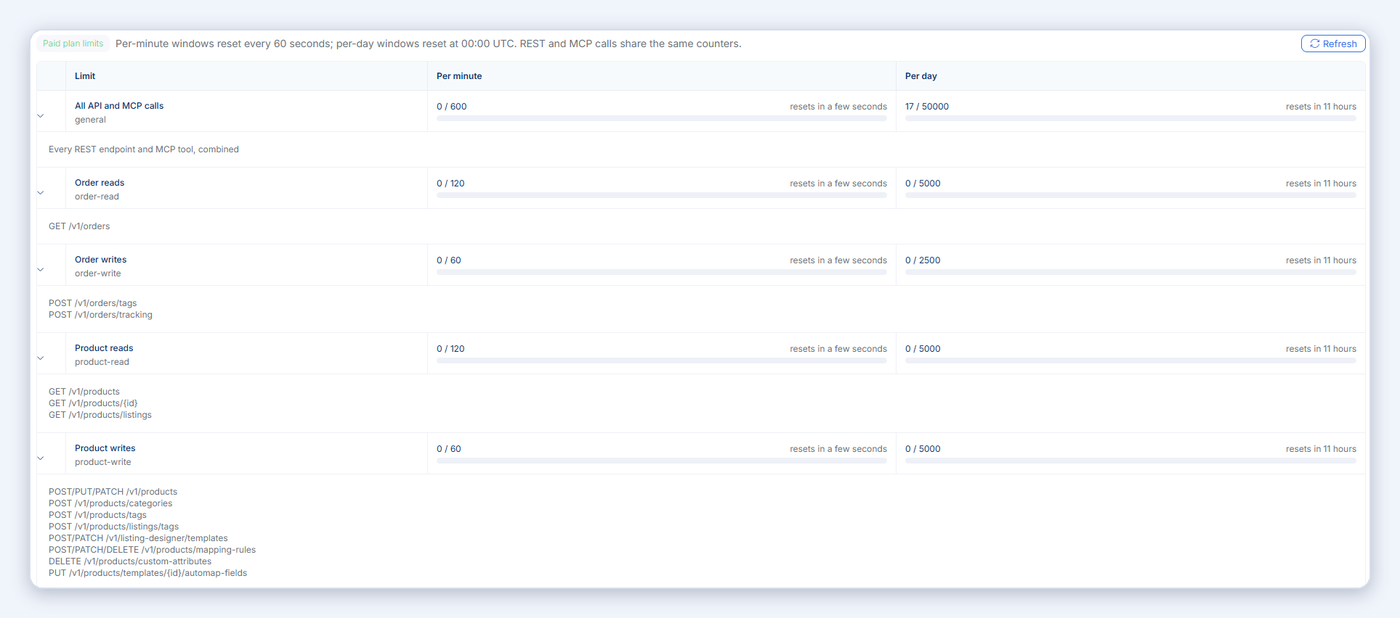This screenshot has height=618, width=1400.
Task: Click the POST /v1/products/categories endpoint text
Action: pos(110,503)
